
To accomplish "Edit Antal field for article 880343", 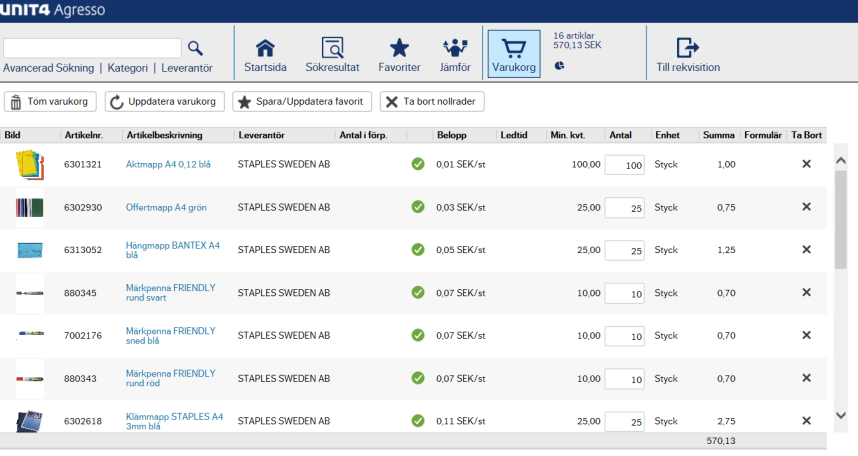I will (624, 379).
